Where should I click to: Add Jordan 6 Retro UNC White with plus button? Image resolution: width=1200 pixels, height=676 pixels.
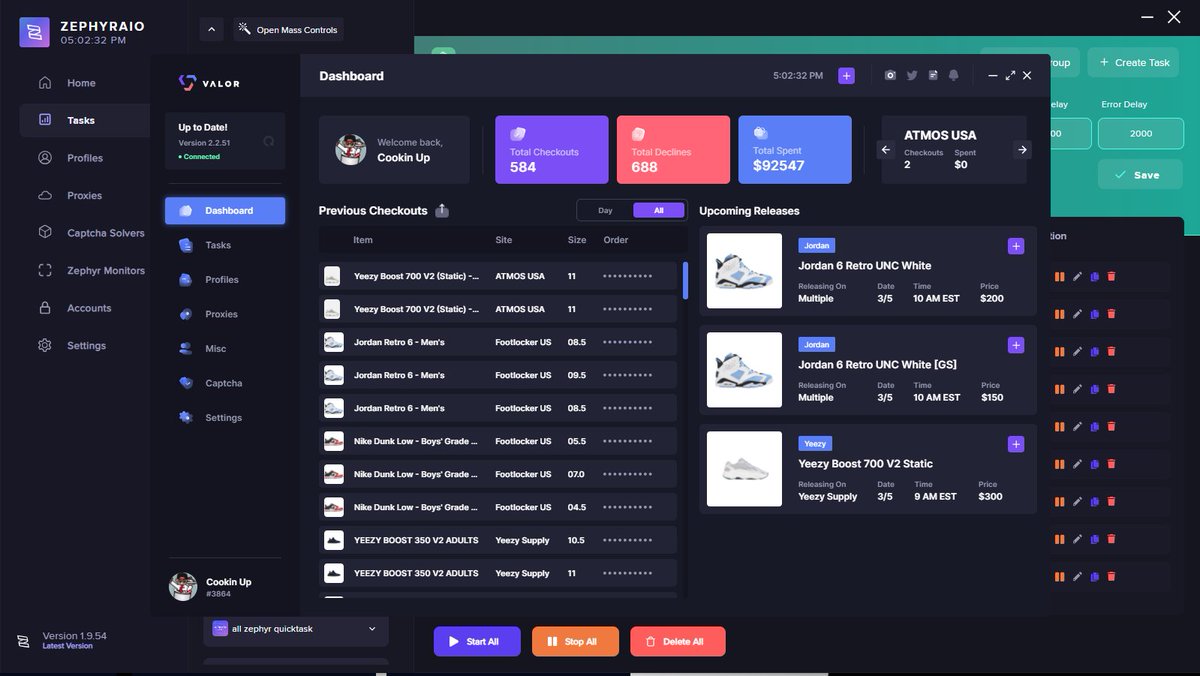pyautogui.click(x=1016, y=246)
